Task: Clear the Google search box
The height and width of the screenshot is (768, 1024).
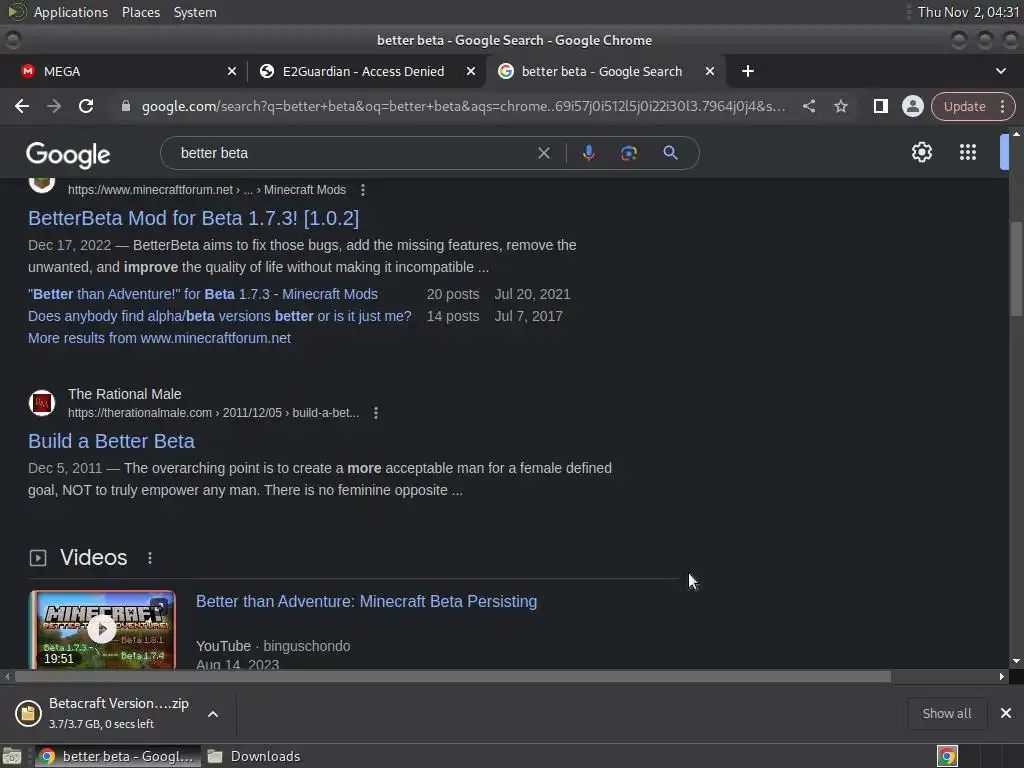Action: (x=543, y=153)
